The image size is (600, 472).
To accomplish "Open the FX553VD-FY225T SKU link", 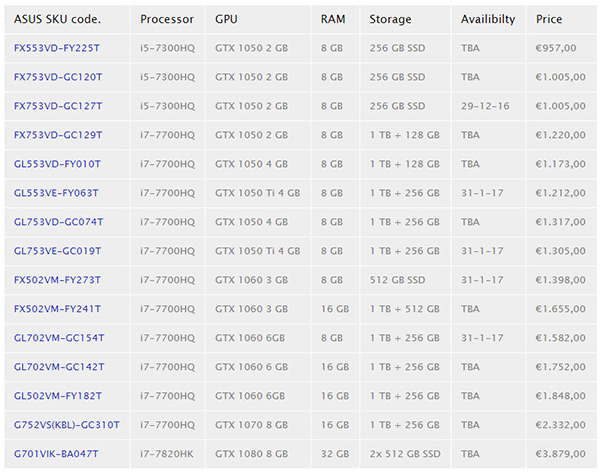I will coord(58,48).
